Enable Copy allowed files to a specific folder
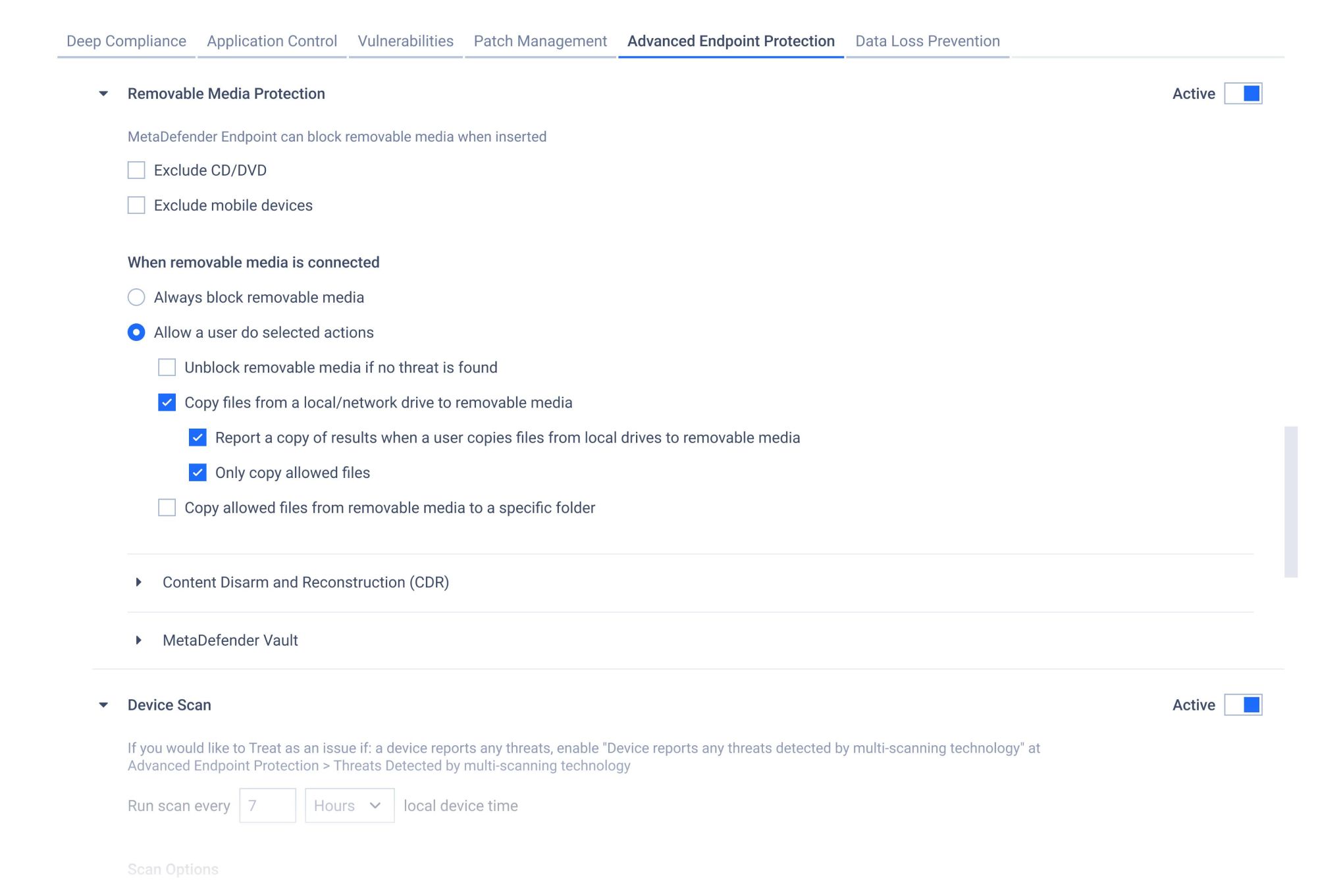Screen dimensions: 1343x896 tap(167, 508)
